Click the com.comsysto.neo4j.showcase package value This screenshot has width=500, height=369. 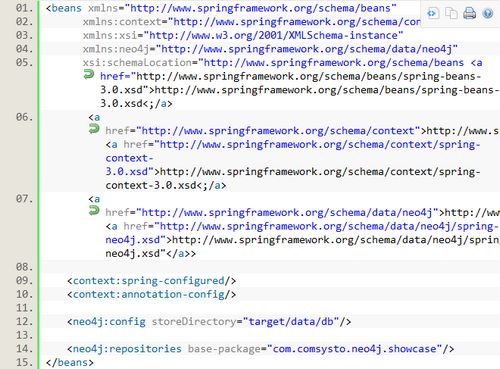tap(354, 349)
